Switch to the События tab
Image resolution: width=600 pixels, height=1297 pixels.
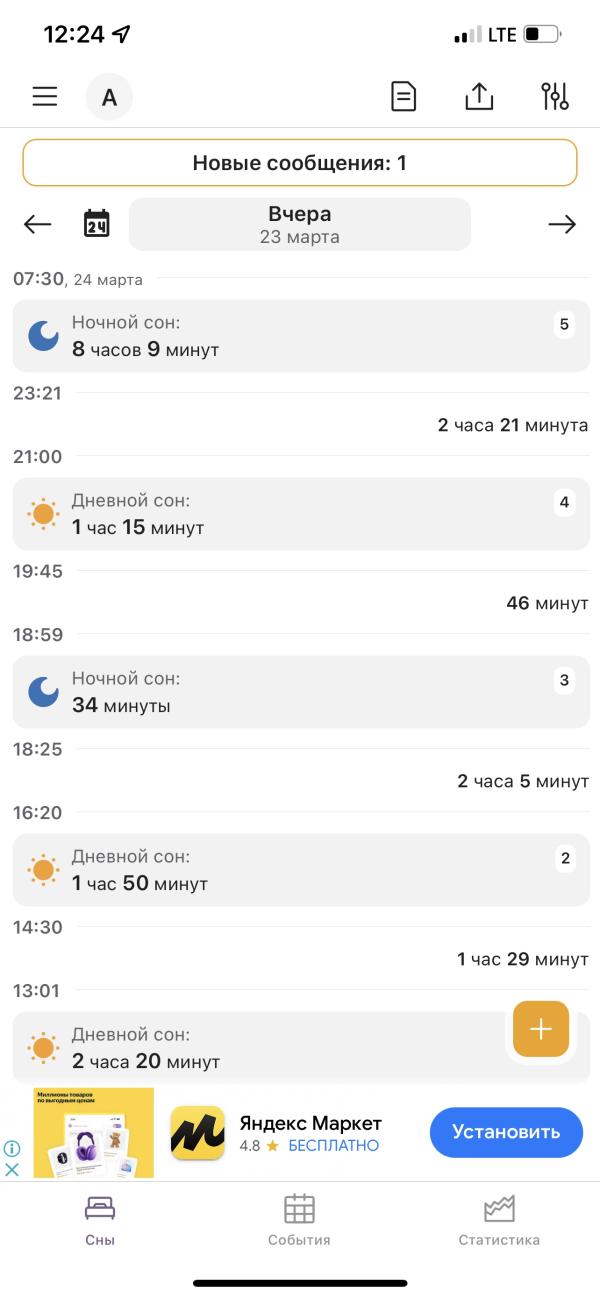tap(299, 1220)
